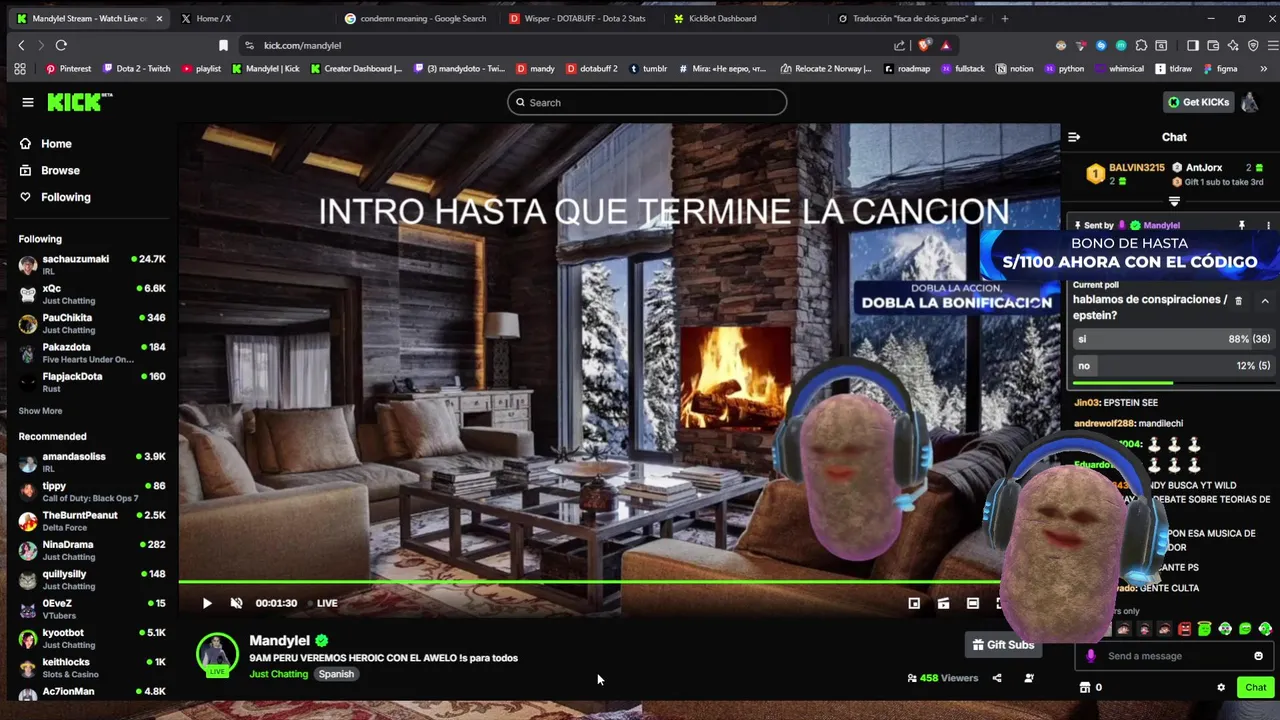This screenshot has width=1280, height=720.
Task: Go back in browser history
Action: pyautogui.click(x=21, y=45)
